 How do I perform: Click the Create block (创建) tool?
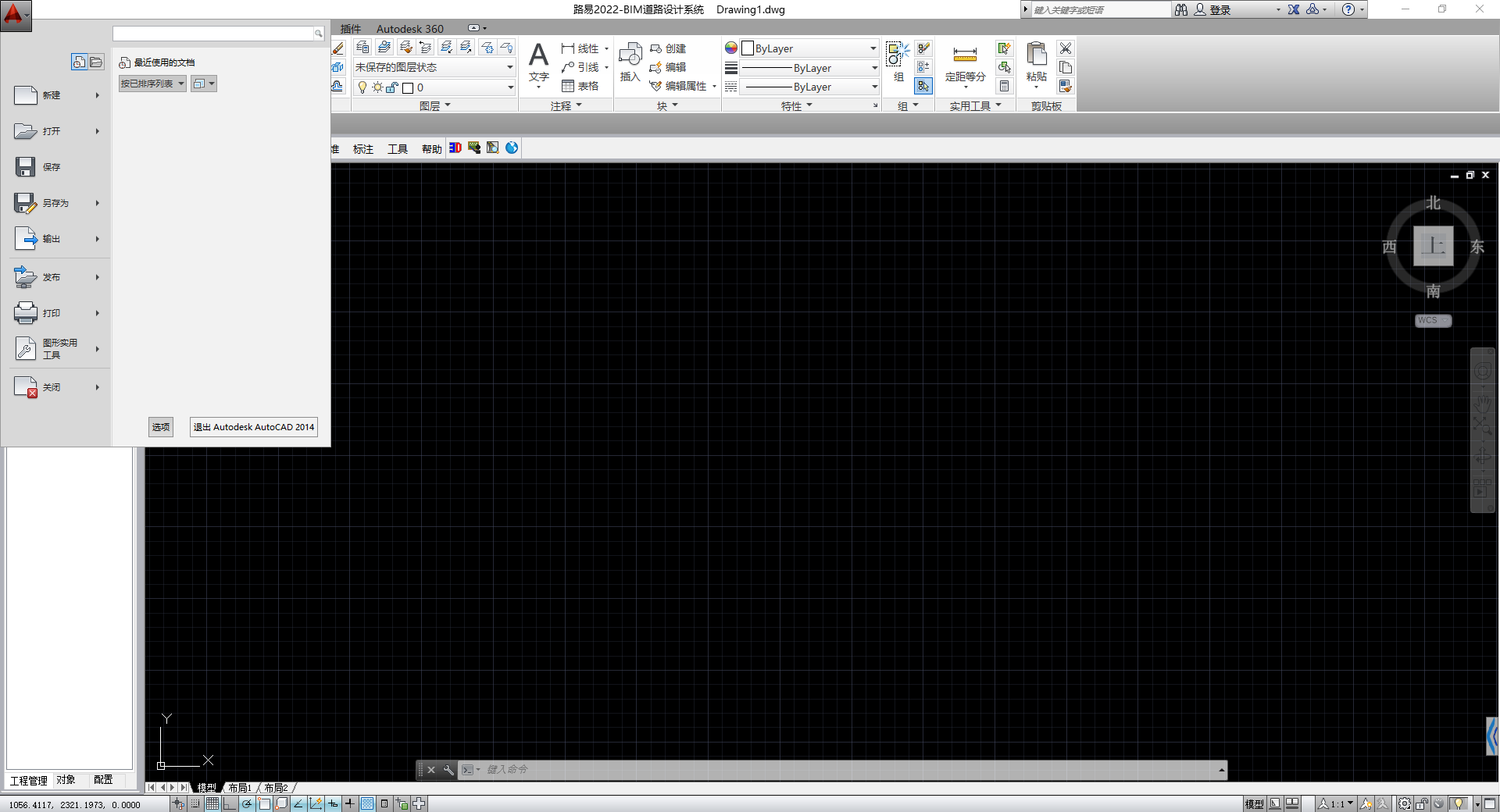668,48
